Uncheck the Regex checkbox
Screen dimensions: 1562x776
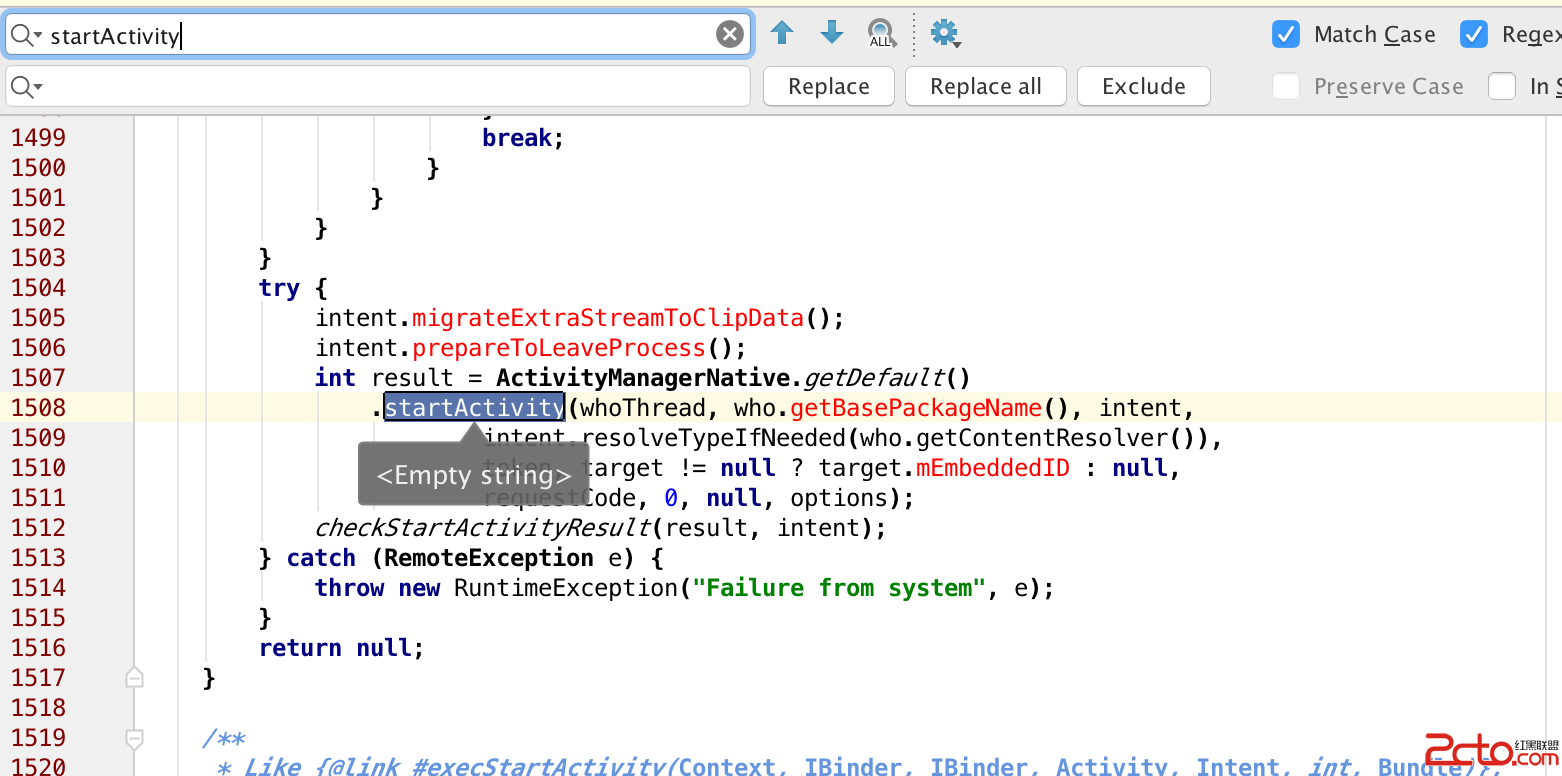[1473, 35]
